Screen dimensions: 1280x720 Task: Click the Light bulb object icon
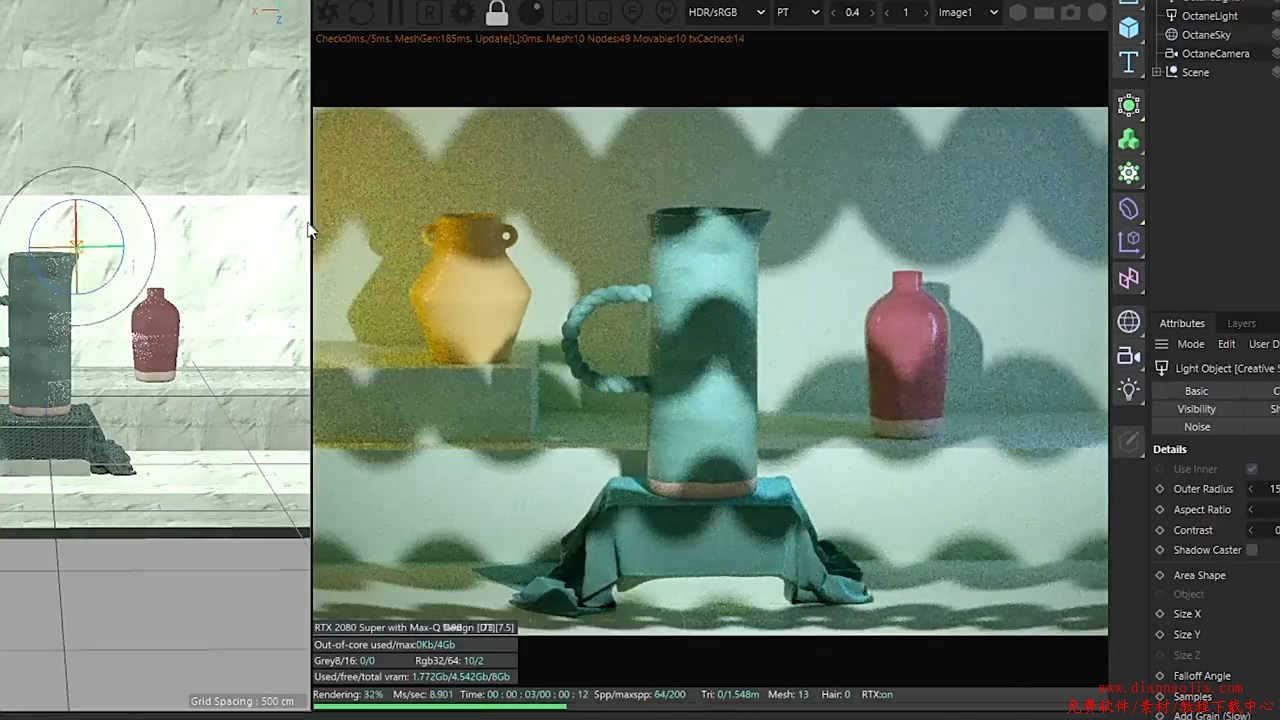tap(1129, 390)
